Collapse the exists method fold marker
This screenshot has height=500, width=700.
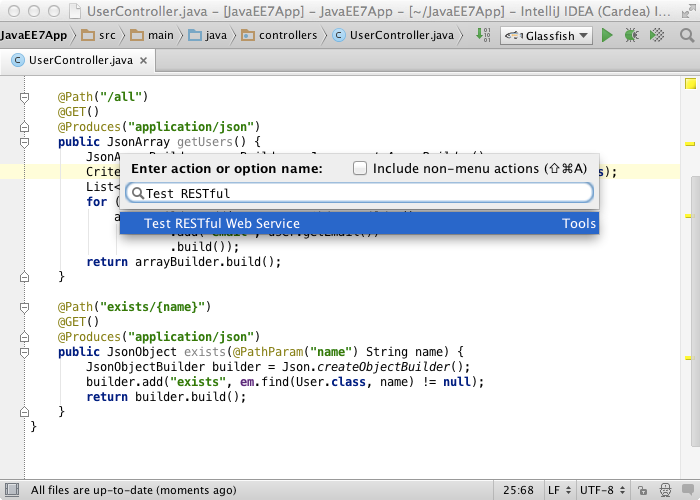25,352
